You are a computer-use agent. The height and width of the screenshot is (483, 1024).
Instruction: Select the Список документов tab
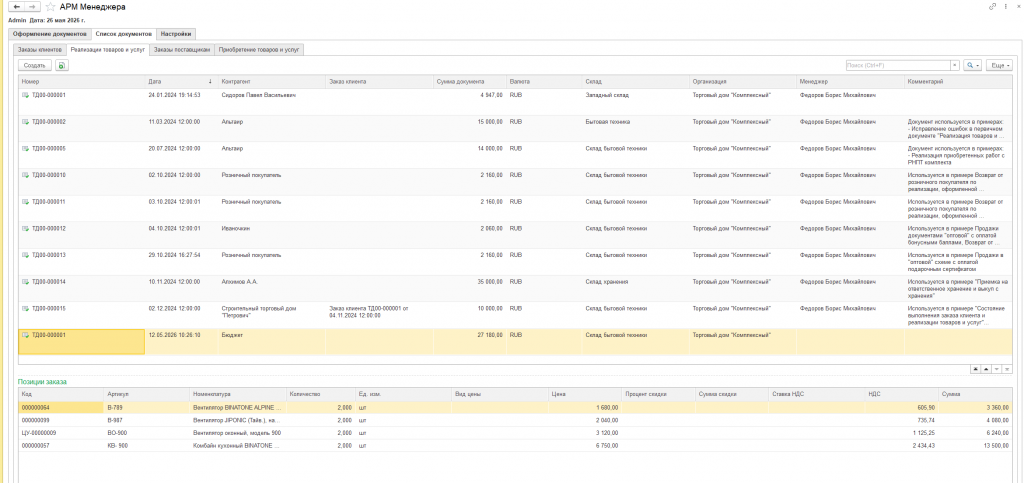click(124, 34)
